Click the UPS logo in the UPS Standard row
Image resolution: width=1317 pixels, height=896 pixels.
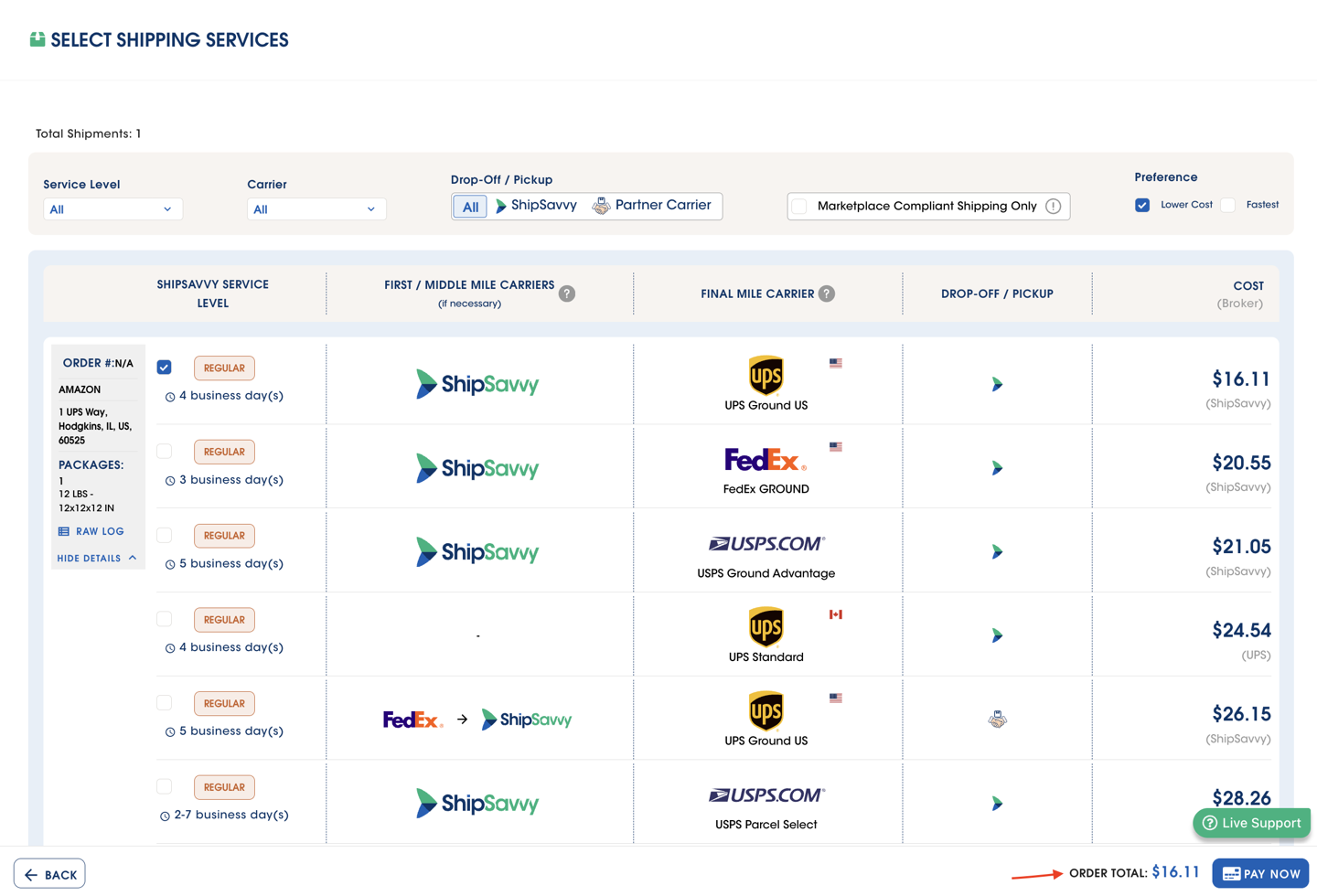(766, 626)
